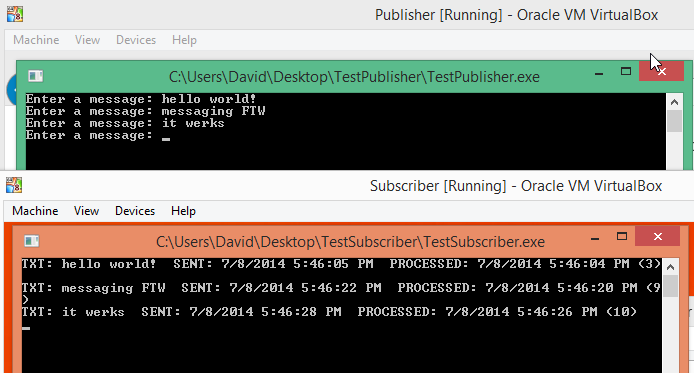Click scrollbar thumb in TestSubscriber console
The width and height of the screenshot is (694, 373).
click(x=671, y=286)
